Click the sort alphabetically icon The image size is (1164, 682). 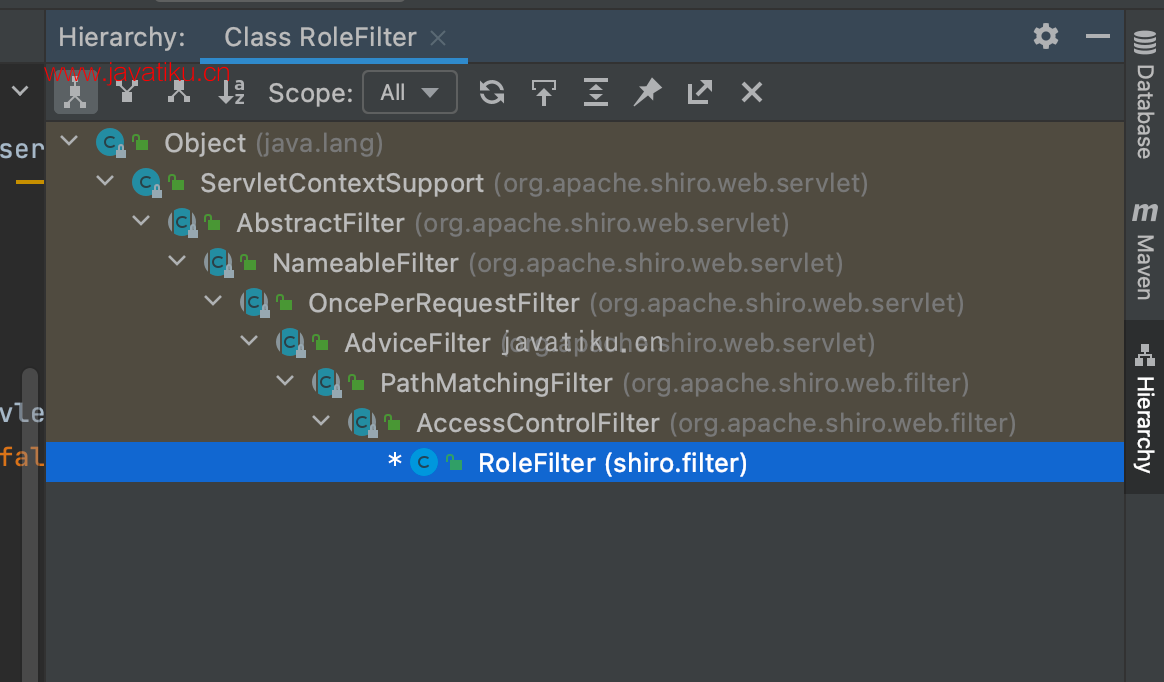231,92
